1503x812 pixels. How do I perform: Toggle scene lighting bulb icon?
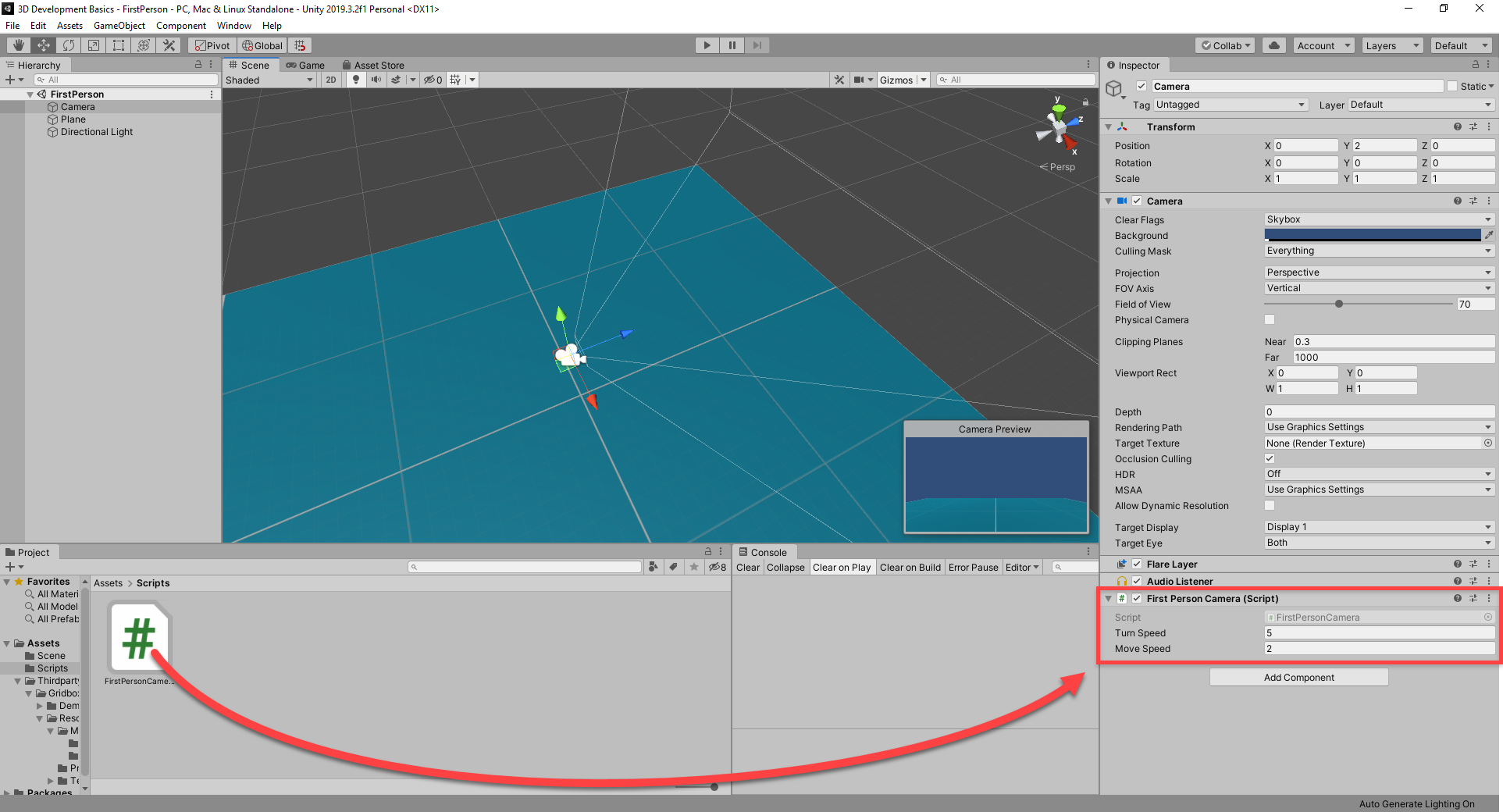tap(356, 80)
